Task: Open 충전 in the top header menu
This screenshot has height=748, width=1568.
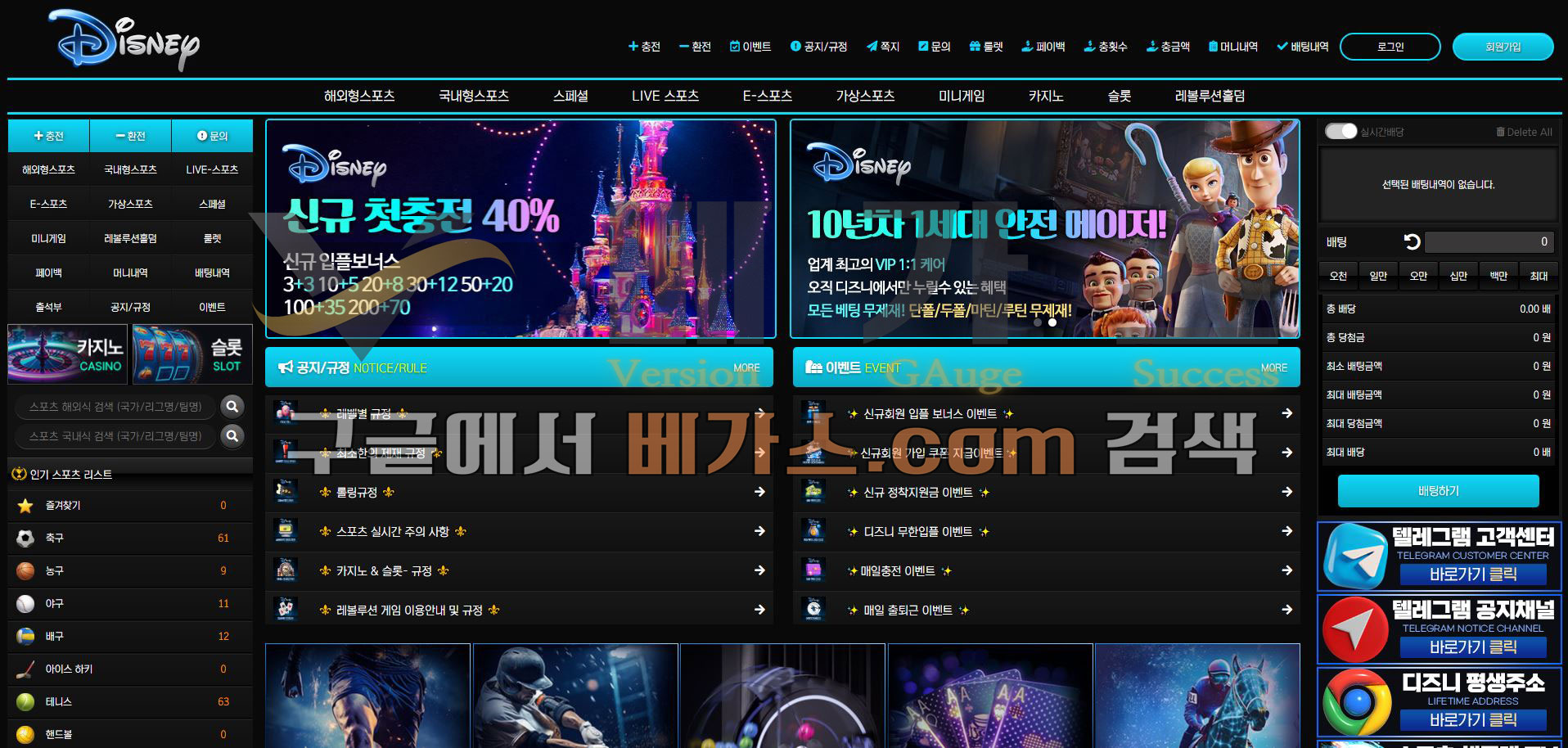Action: pyautogui.click(x=644, y=47)
